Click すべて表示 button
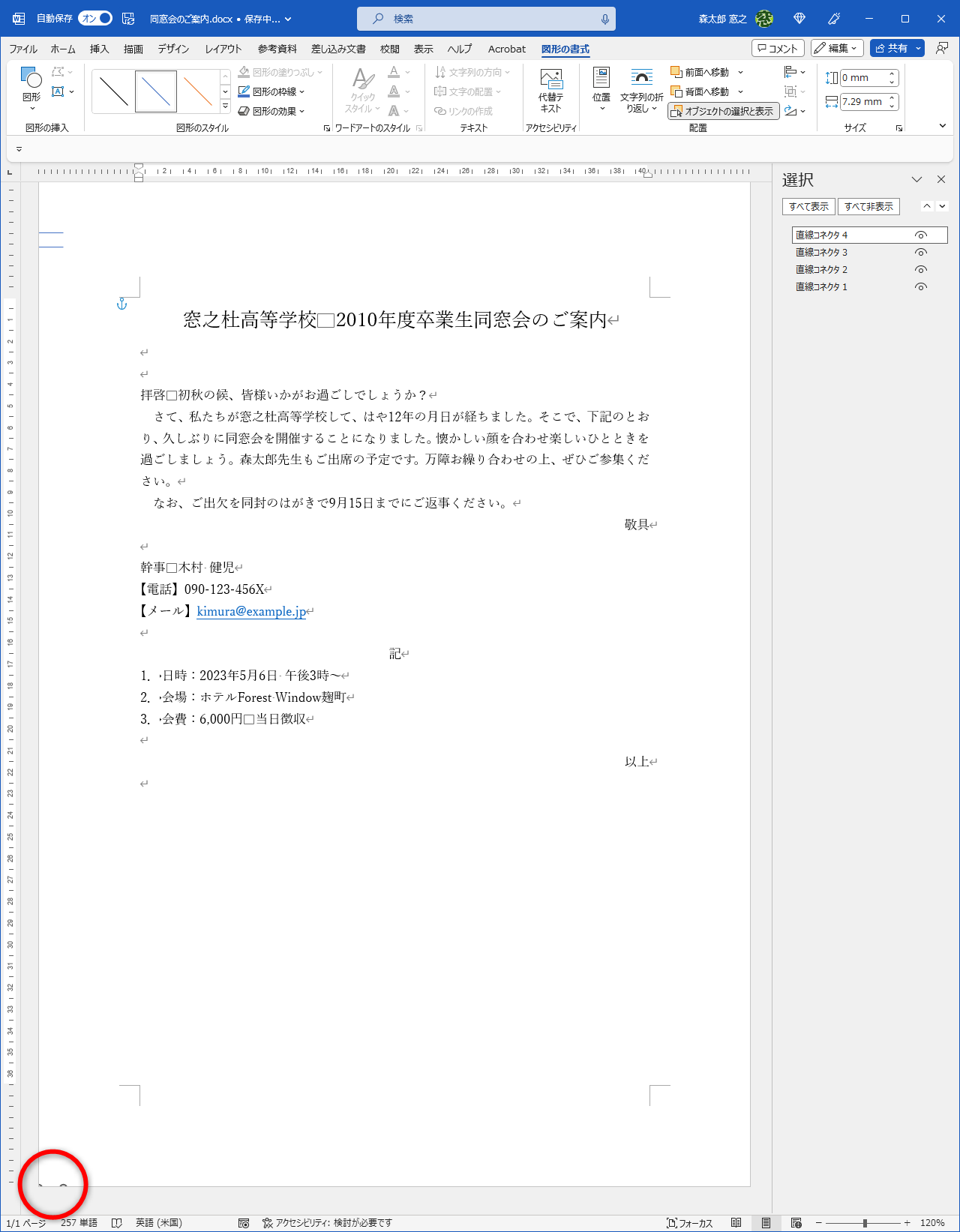 pyautogui.click(x=808, y=206)
